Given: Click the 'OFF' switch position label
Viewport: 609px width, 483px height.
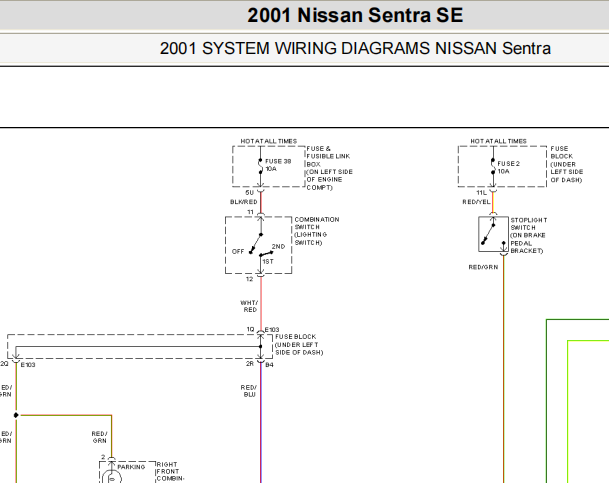Looking at the screenshot, I should pos(238,252).
